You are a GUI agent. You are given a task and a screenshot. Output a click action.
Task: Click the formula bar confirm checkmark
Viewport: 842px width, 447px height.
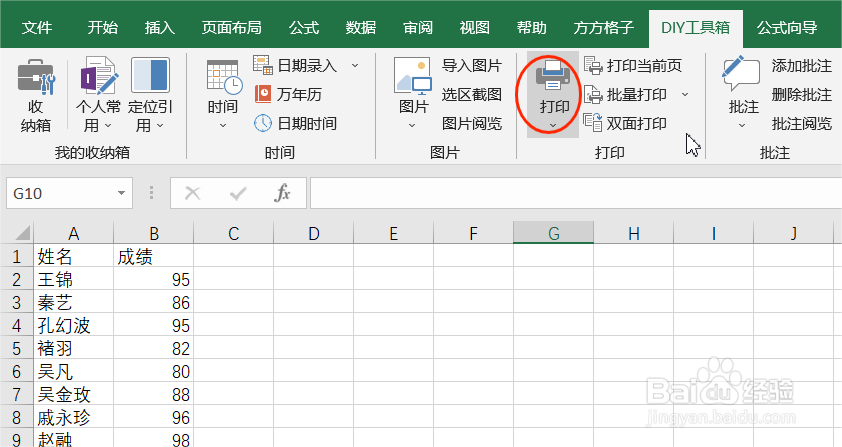(238, 193)
